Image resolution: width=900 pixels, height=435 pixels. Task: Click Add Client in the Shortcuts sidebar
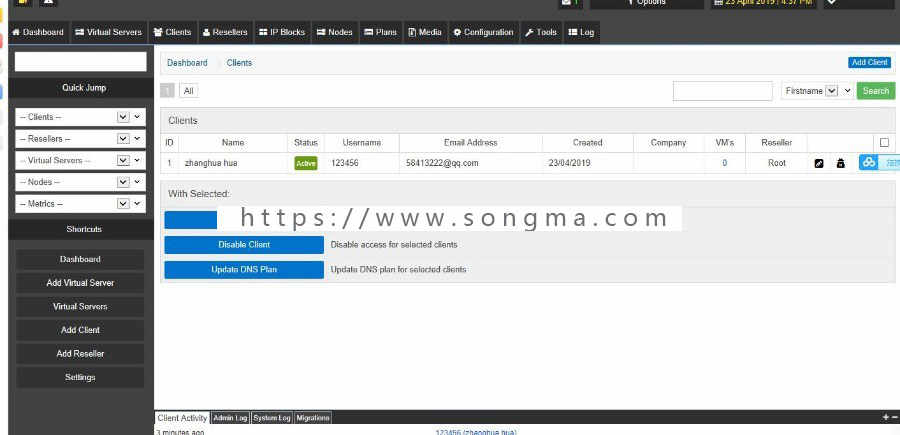pyautogui.click(x=80, y=330)
